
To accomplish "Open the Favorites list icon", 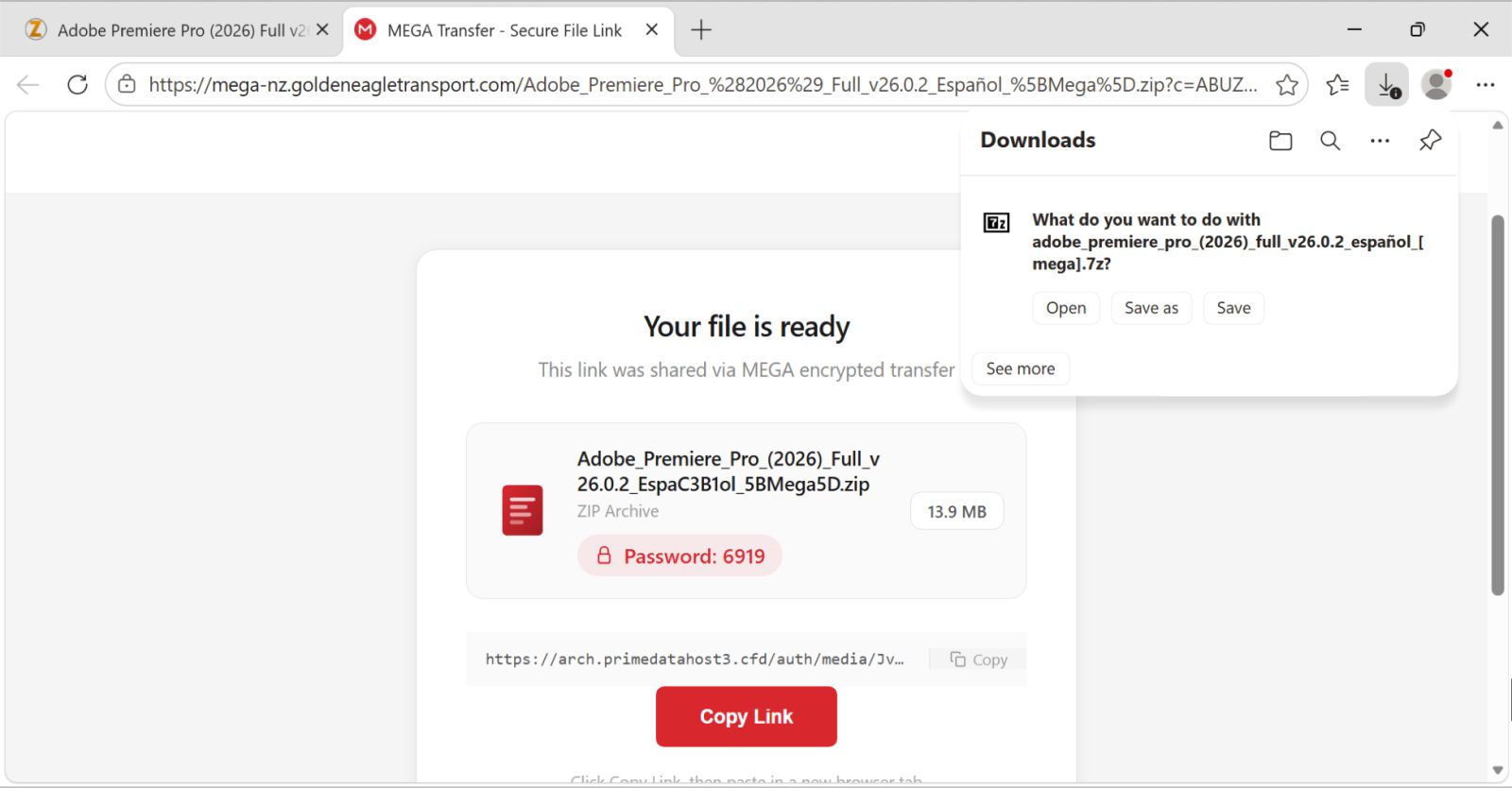I will (1337, 85).
